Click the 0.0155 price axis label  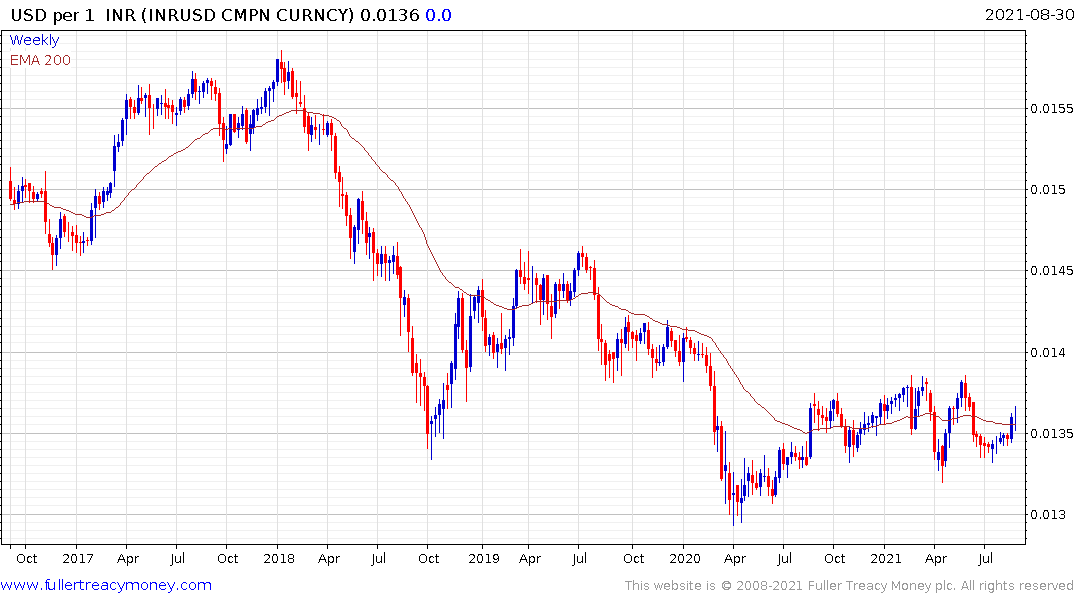[1052, 108]
